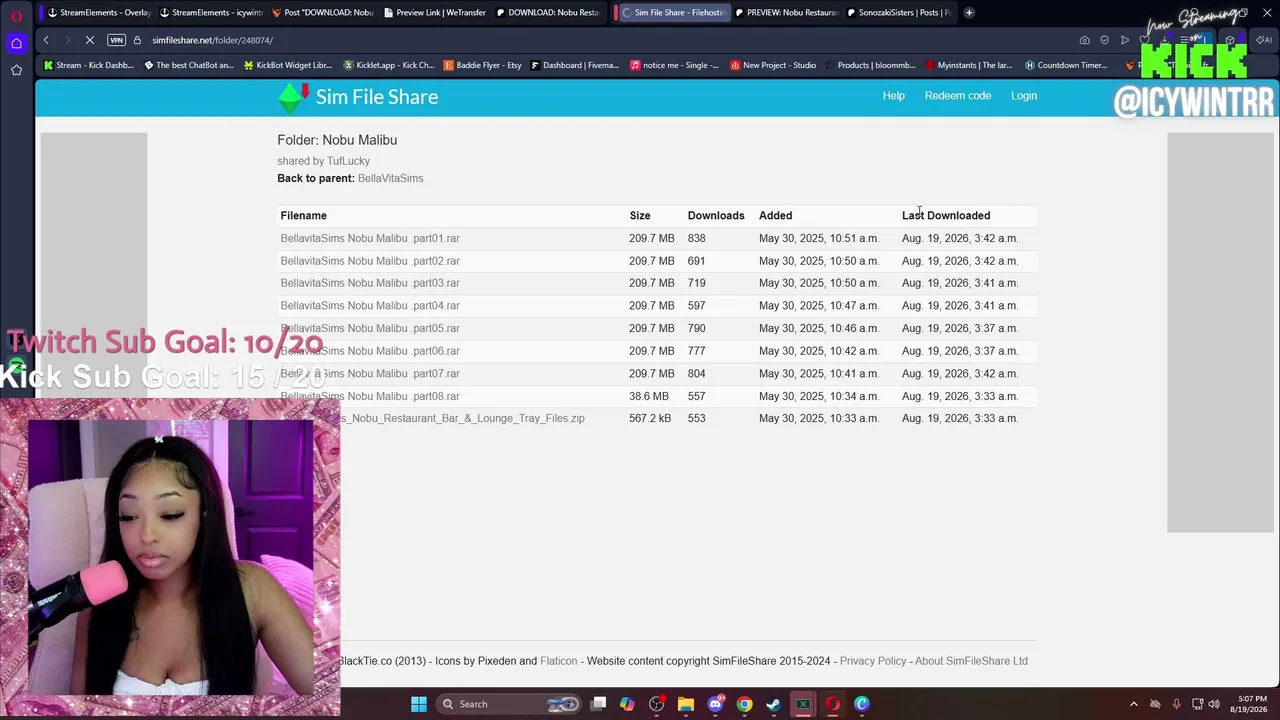Select added date May 30, 2025, 10:51 a.m.
This screenshot has height=720, width=1280.
[x=818, y=238]
